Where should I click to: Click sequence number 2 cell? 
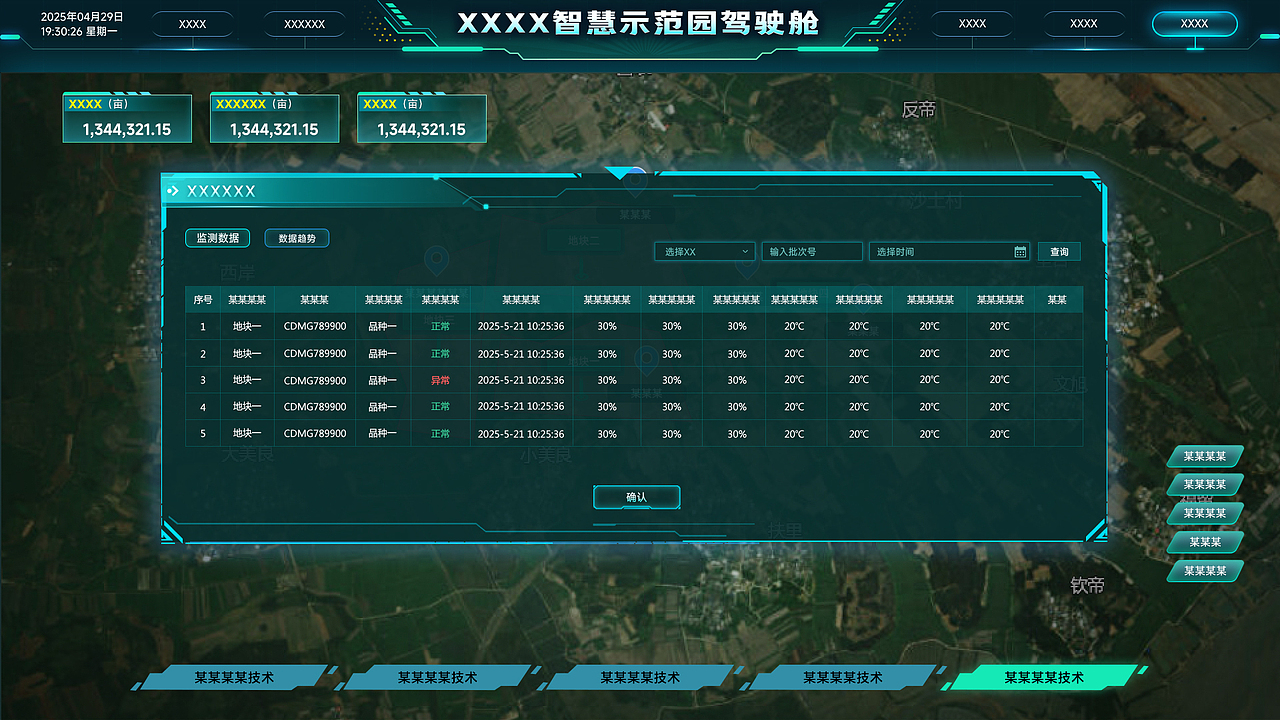tap(203, 353)
